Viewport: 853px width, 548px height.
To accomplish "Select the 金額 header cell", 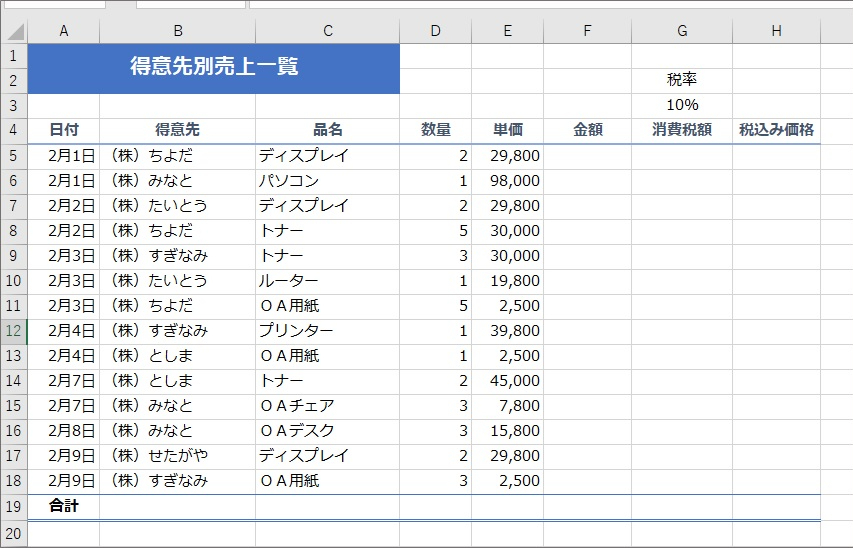I will (x=588, y=130).
